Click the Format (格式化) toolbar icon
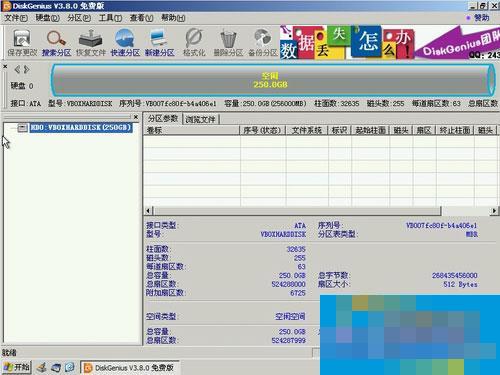Screen dimensions: 500x375 194,42
